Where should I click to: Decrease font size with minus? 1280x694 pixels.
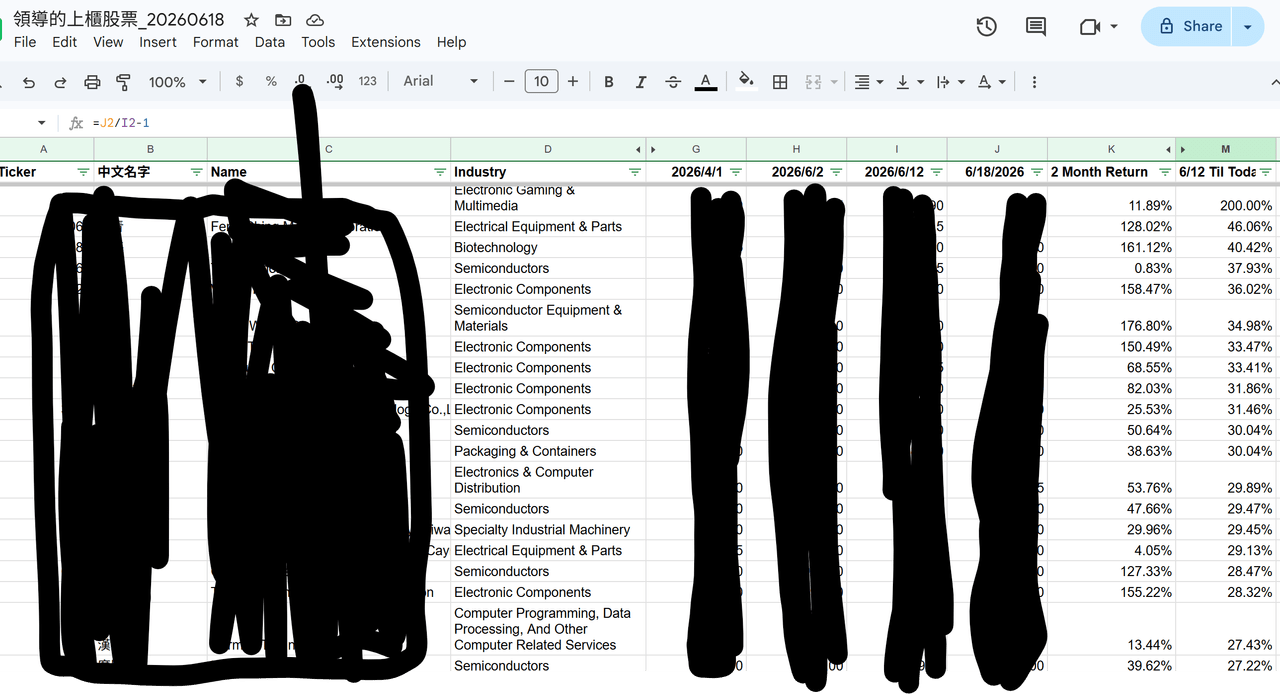(509, 82)
